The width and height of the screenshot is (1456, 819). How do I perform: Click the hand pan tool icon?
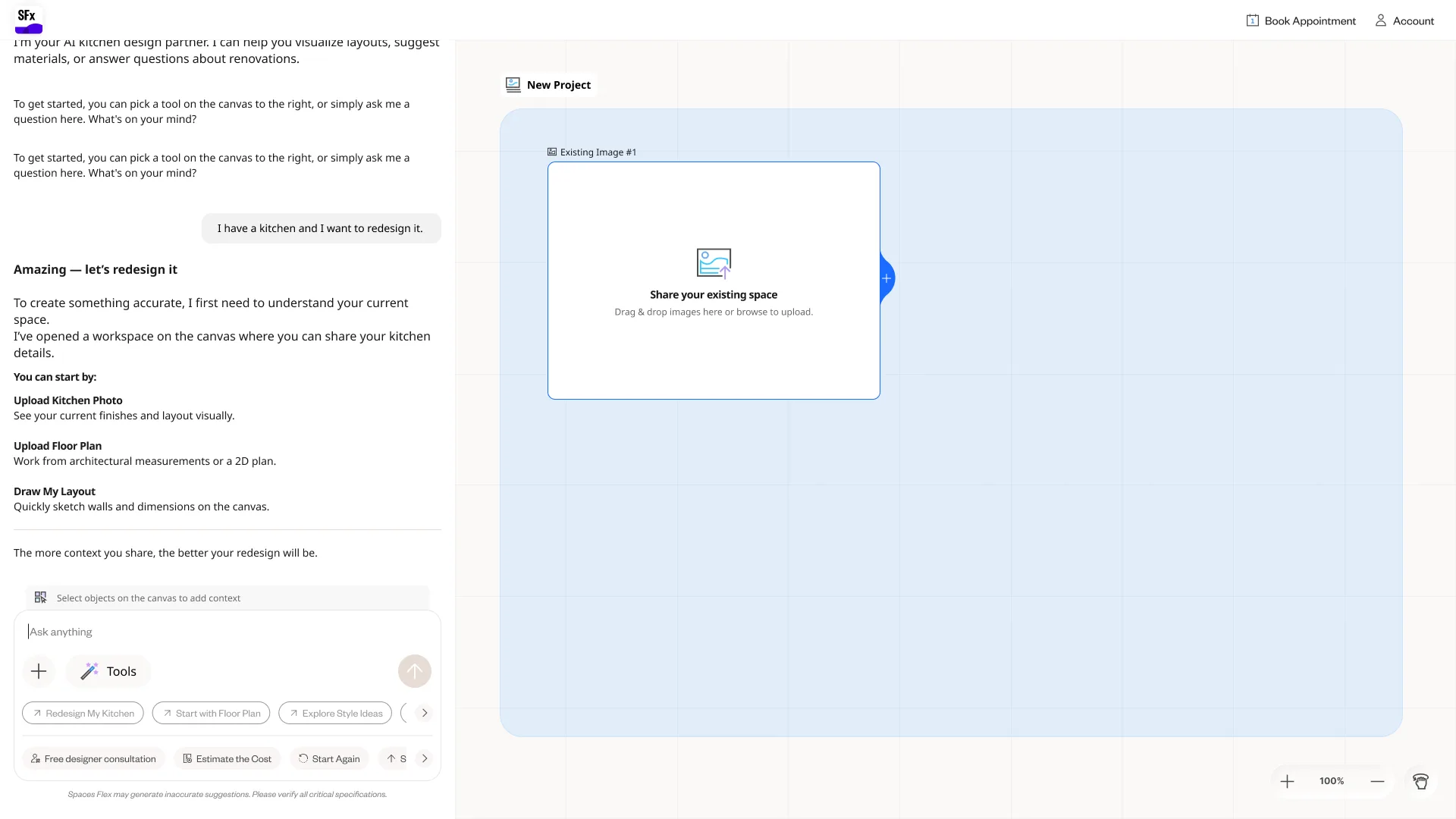[x=1420, y=781]
